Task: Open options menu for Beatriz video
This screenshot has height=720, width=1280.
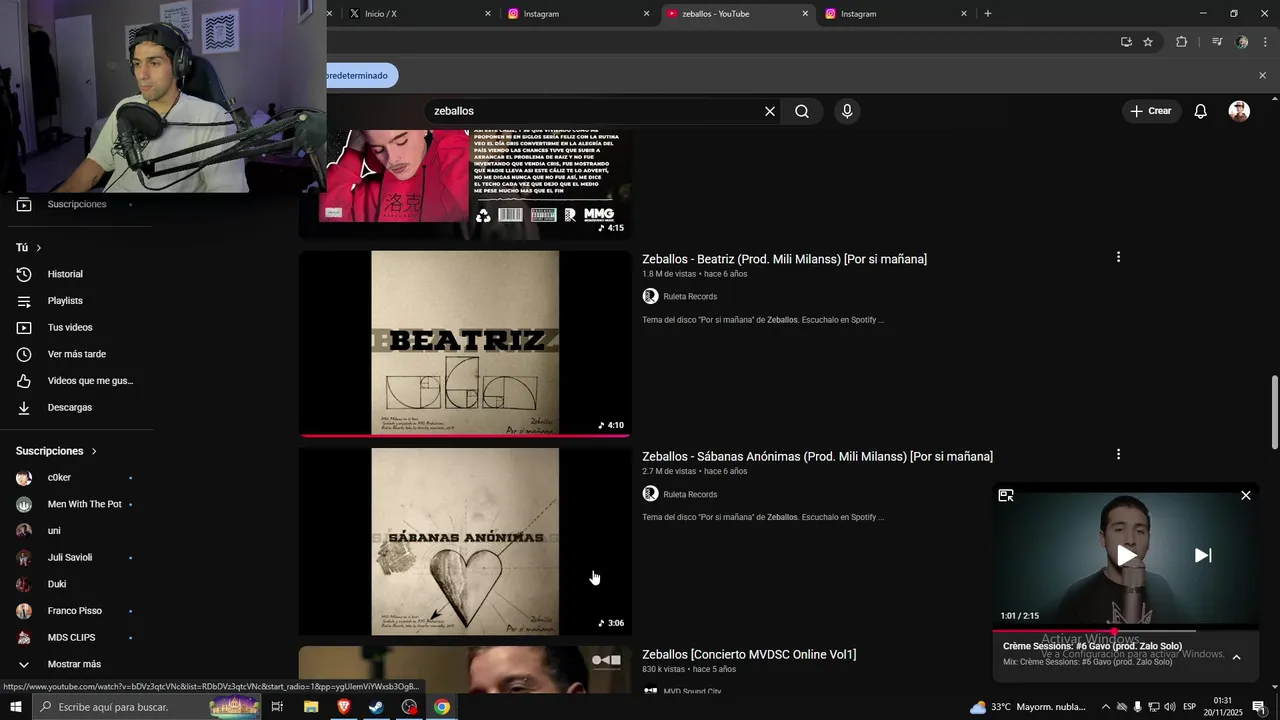Action: click(1118, 257)
